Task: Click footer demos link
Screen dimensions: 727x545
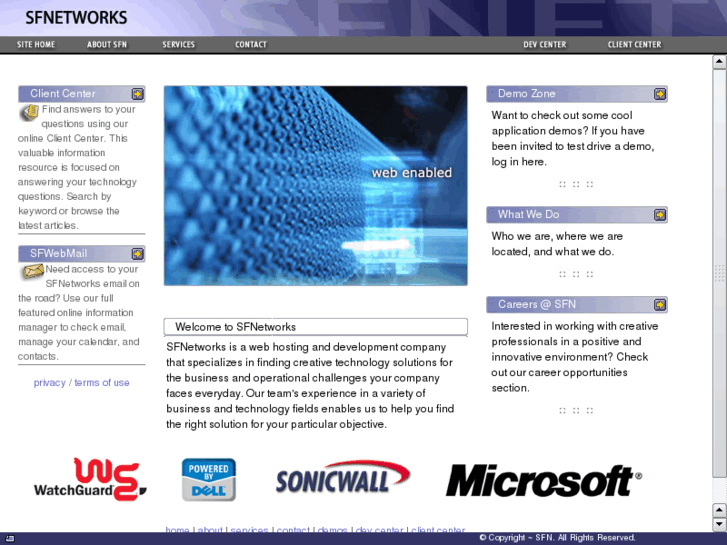Action: (332, 530)
